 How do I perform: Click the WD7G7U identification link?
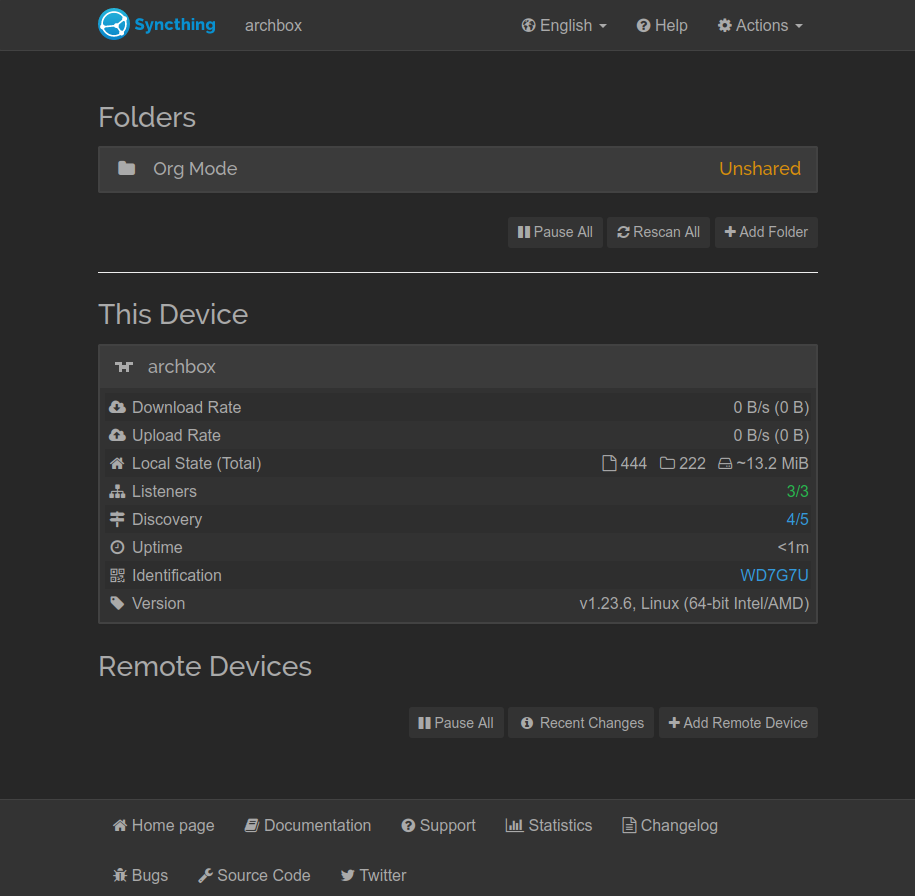coord(774,575)
